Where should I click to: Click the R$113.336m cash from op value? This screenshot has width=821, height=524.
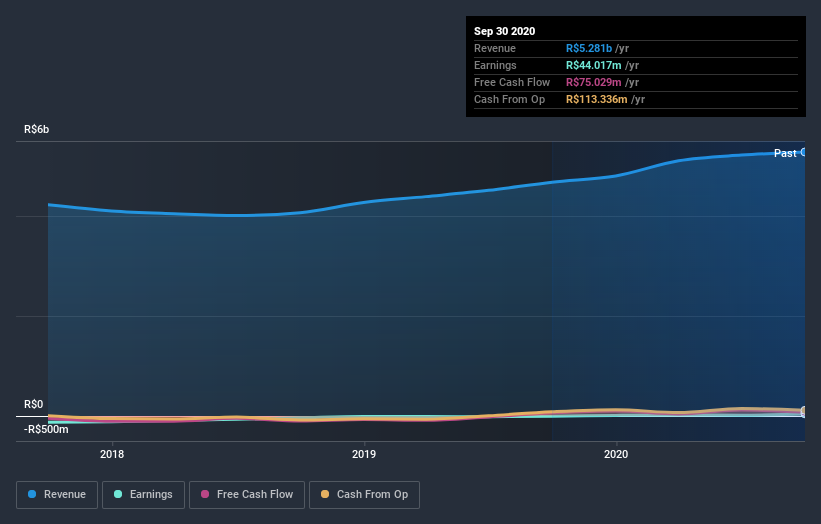pyautogui.click(x=596, y=99)
